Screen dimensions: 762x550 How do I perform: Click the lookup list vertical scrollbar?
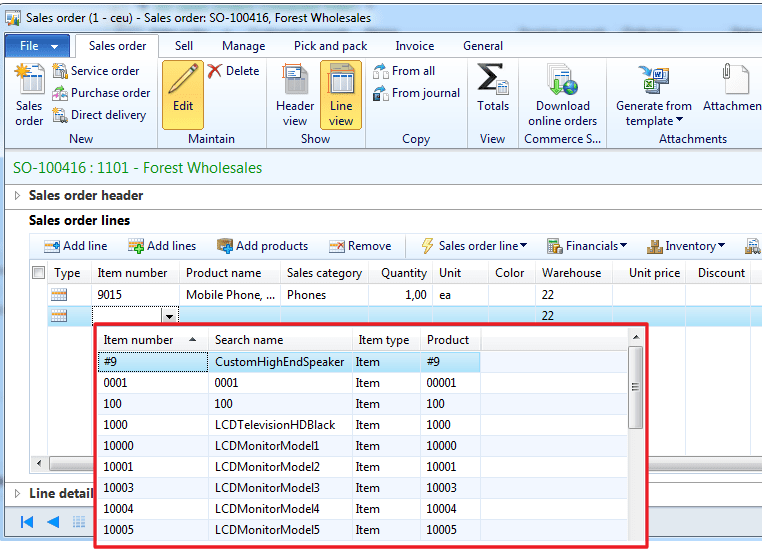pos(635,387)
